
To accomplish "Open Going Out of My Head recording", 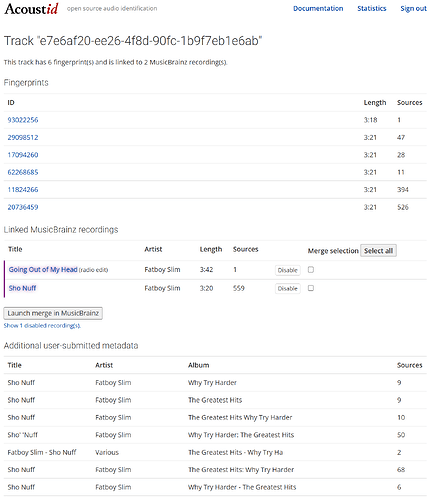I will (x=43, y=269).
